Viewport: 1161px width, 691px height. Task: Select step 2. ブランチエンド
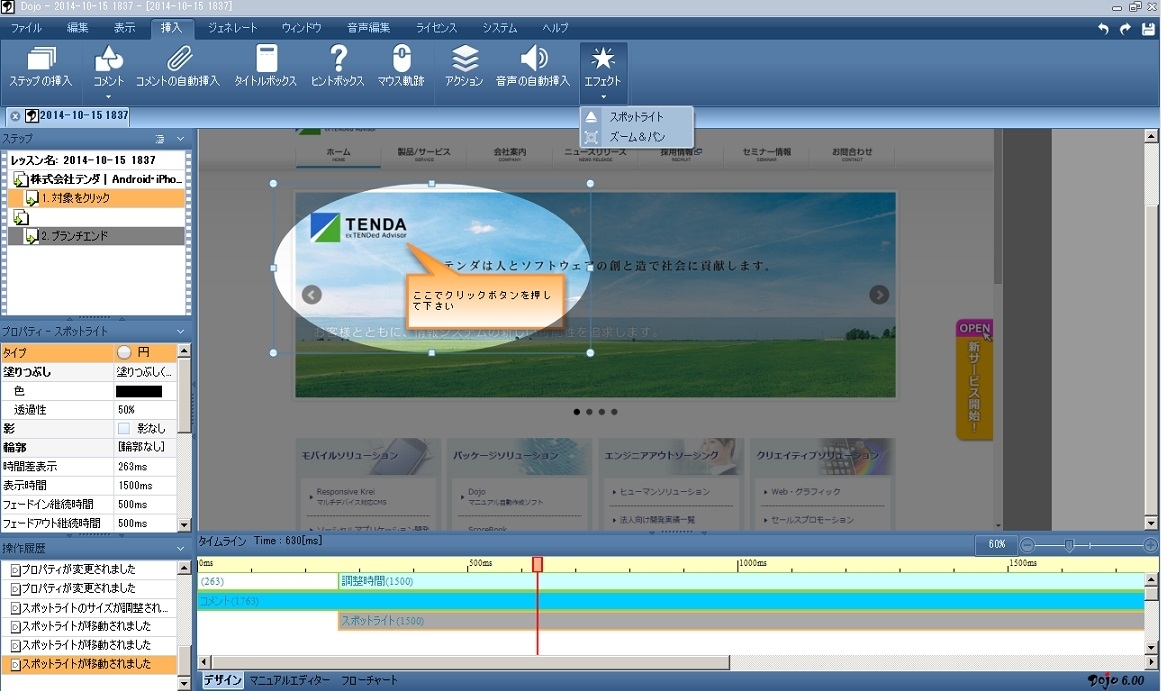click(x=96, y=236)
